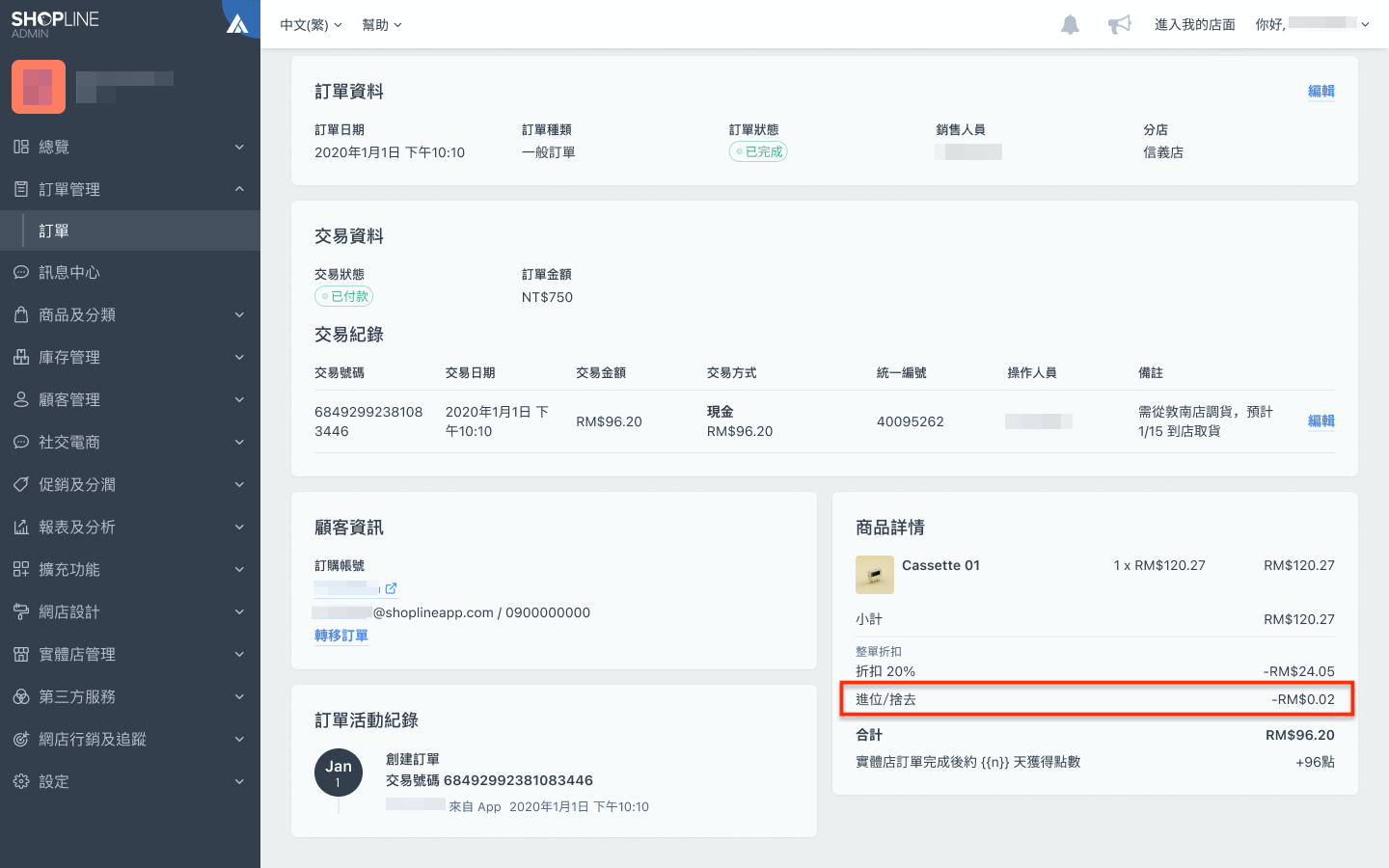This screenshot has height=868, width=1389.
Task: Expand the 網店行銷及追蹤 chevron
Action: click(x=239, y=739)
